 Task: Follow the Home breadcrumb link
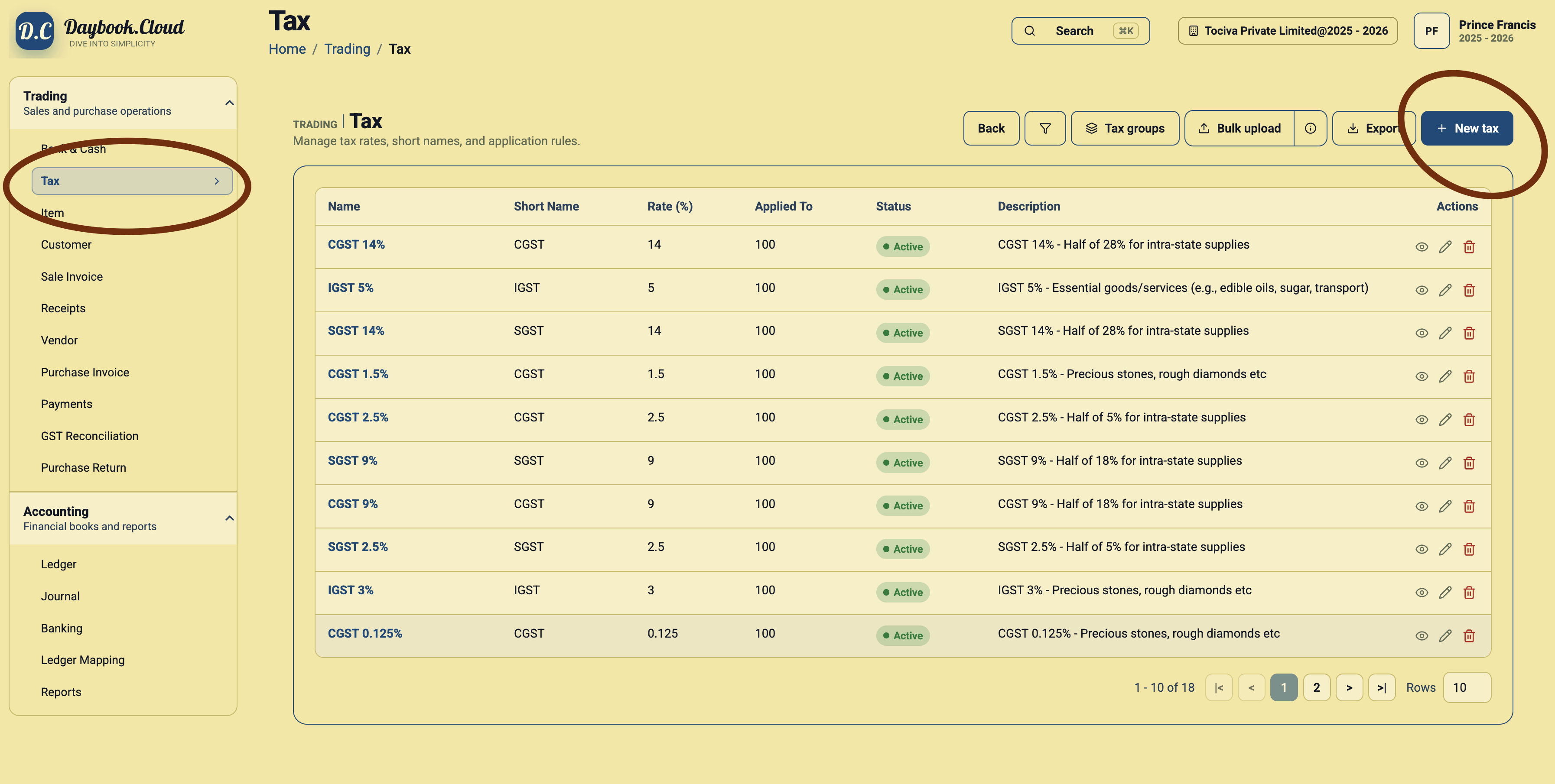tap(287, 49)
